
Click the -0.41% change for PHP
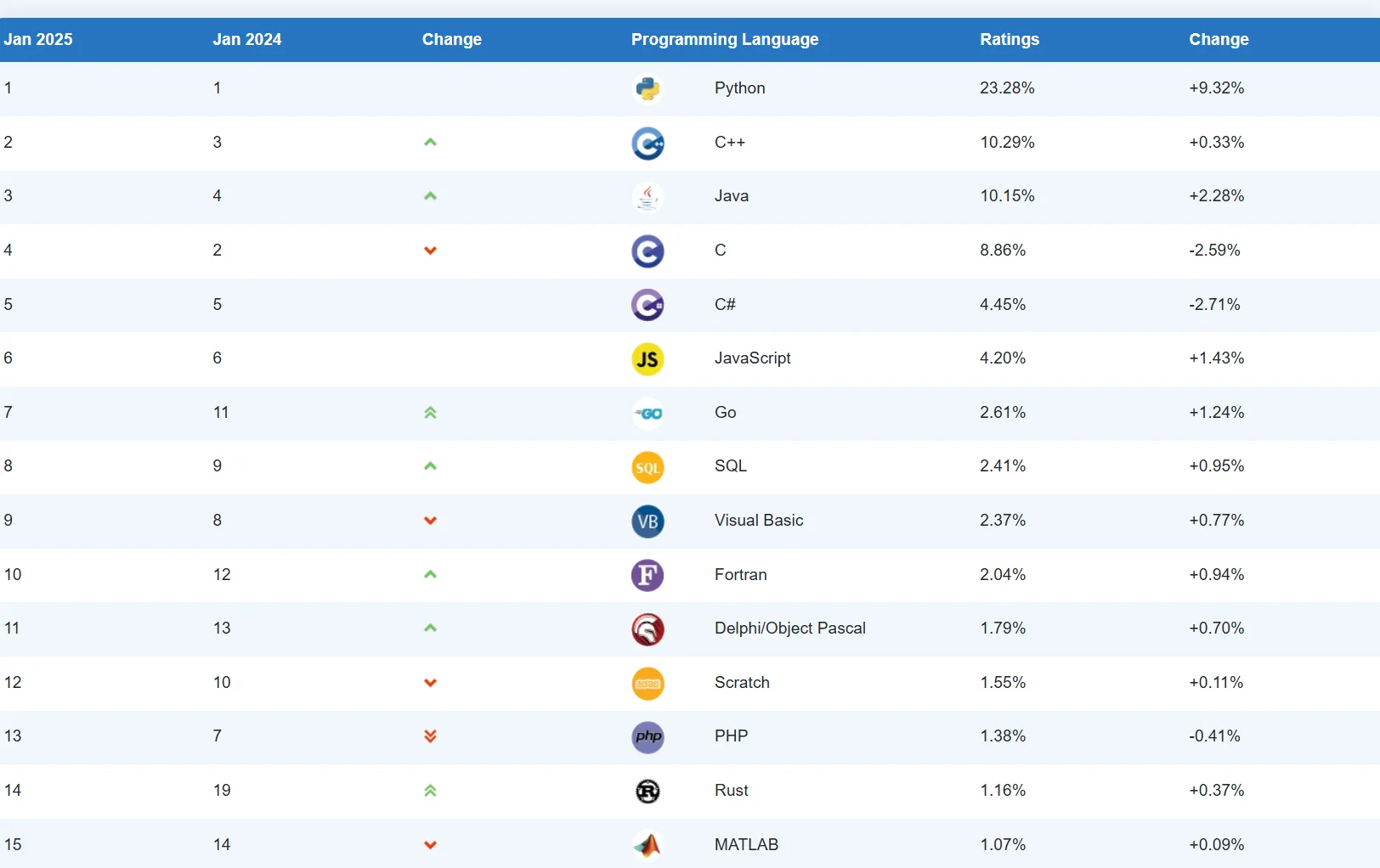pos(1214,736)
